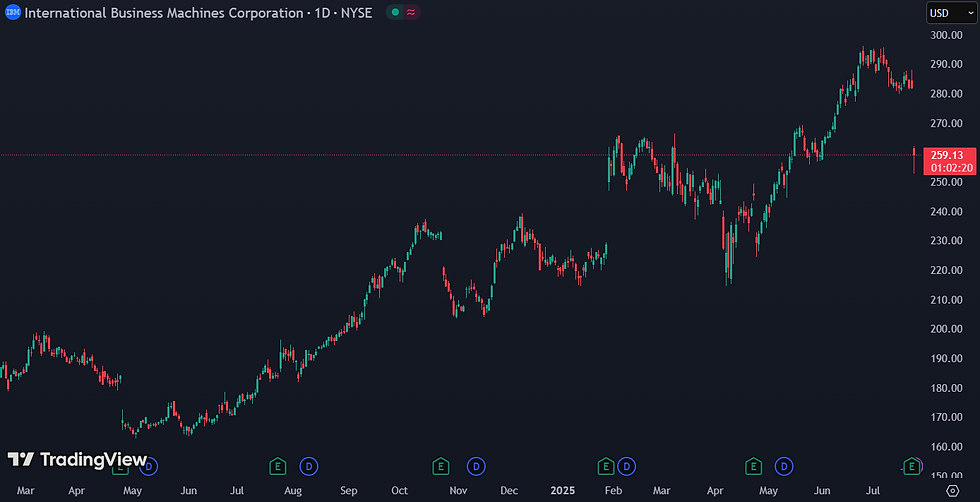Image resolution: width=980 pixels, height=502 pixels.
Task: Click the Sep label on time axis
Action: click(x=349, y=491)
